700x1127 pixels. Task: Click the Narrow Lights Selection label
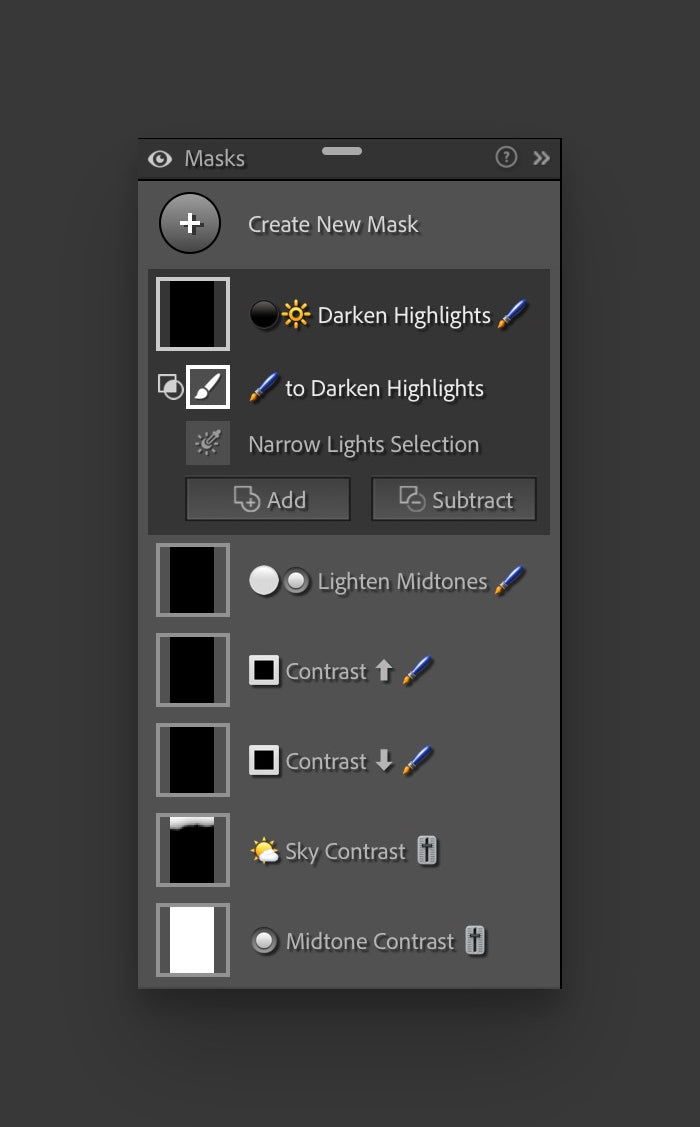coord(364,444)
